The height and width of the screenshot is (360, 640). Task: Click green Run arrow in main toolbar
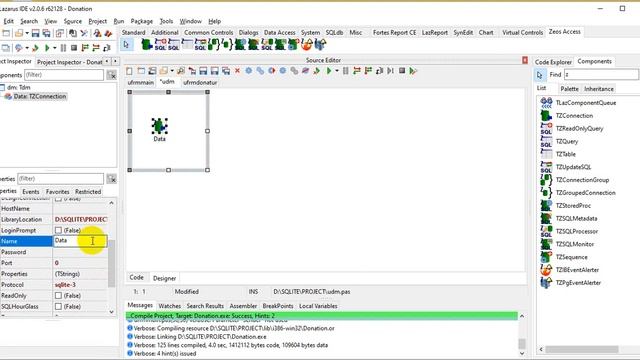click(x=47, y=48)
